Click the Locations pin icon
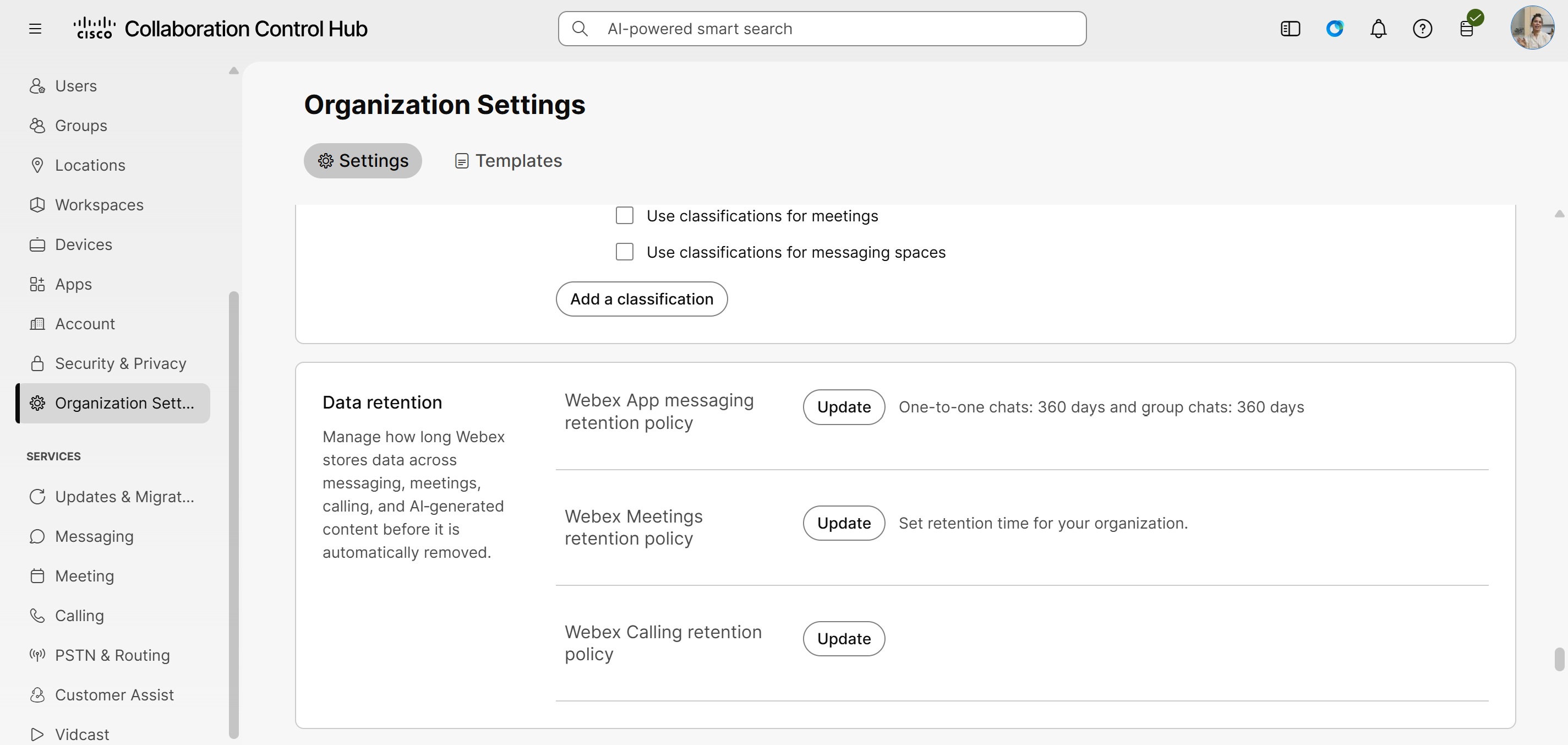This screenshot has width=1568, height=745. click(37, 165)
